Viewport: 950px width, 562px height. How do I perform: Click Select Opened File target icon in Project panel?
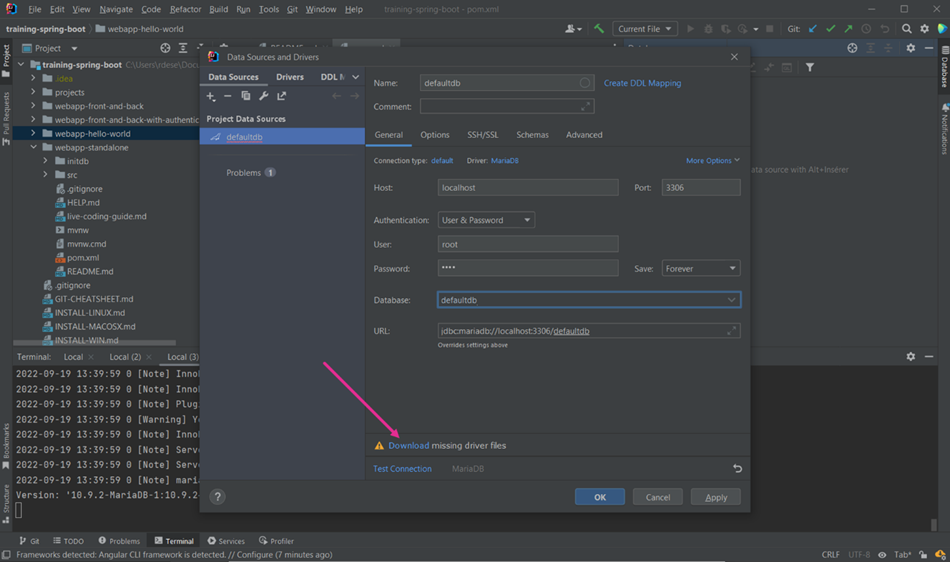click(x=165, y=48)
